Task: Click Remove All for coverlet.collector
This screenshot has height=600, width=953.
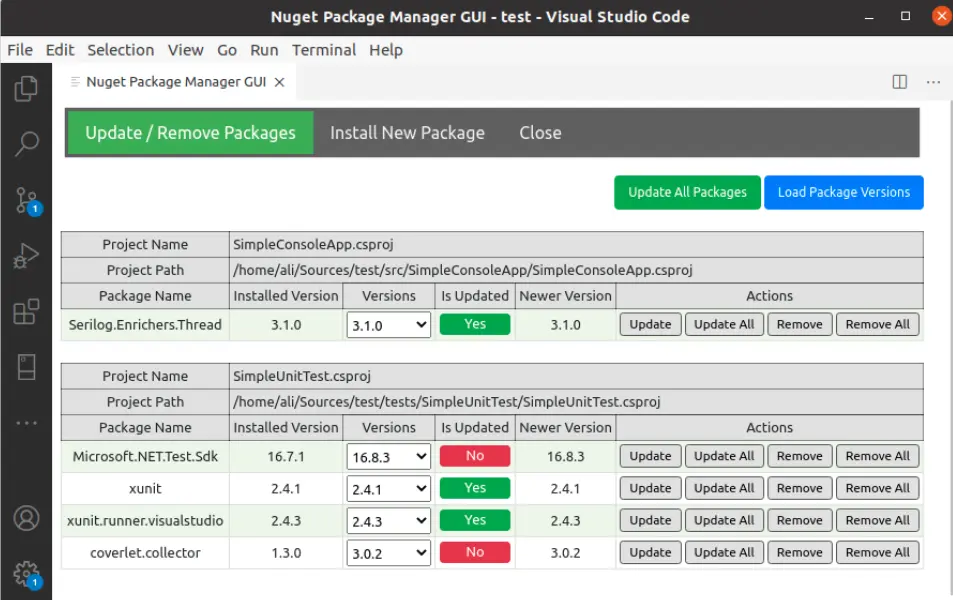Action: tap(877, 552)
